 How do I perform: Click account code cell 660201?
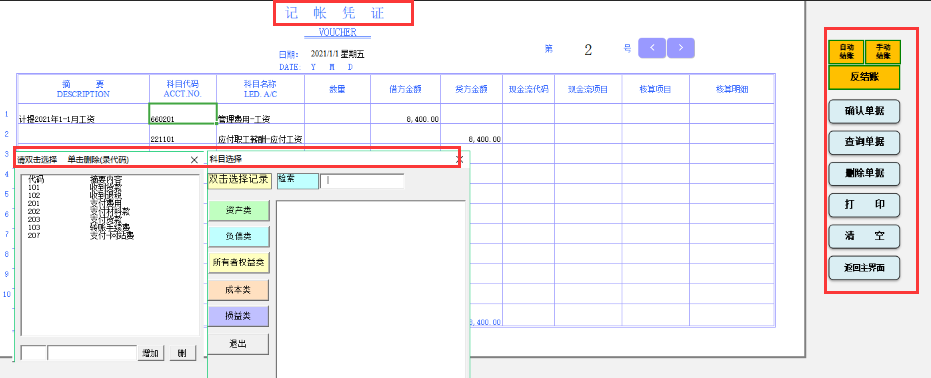coord(183,114)
